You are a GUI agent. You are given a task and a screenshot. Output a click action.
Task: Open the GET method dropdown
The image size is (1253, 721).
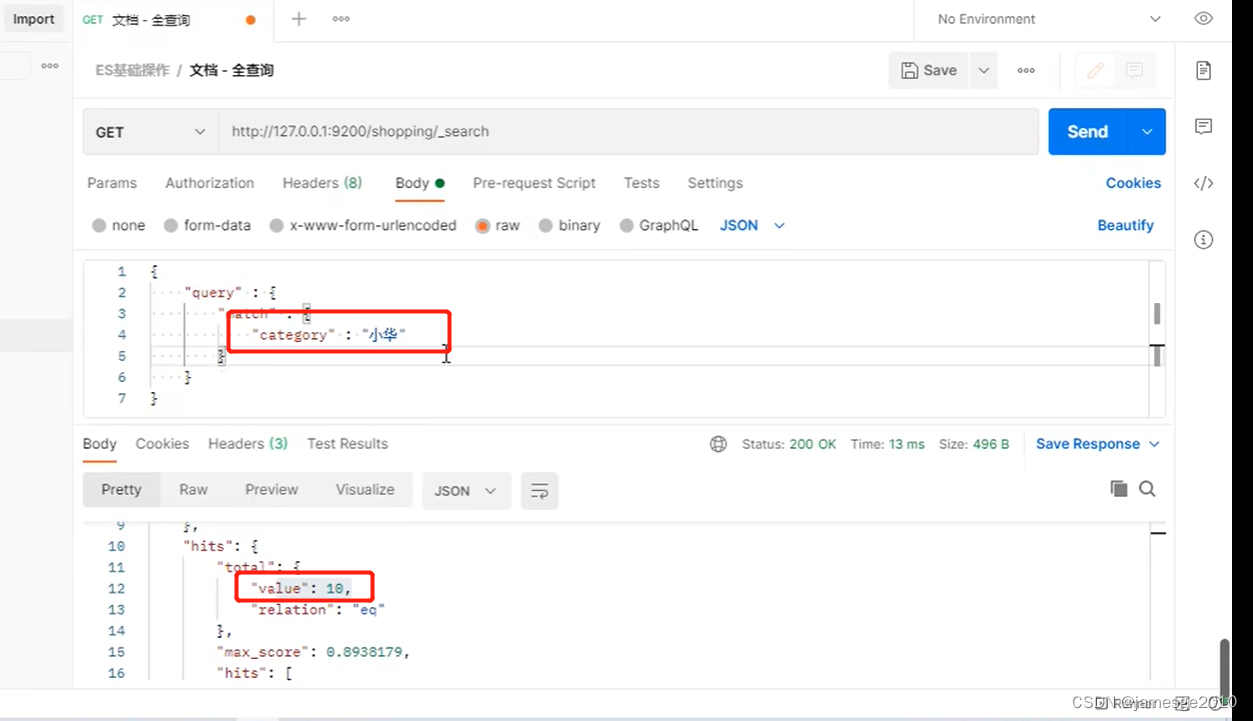[x=151, y=132]
